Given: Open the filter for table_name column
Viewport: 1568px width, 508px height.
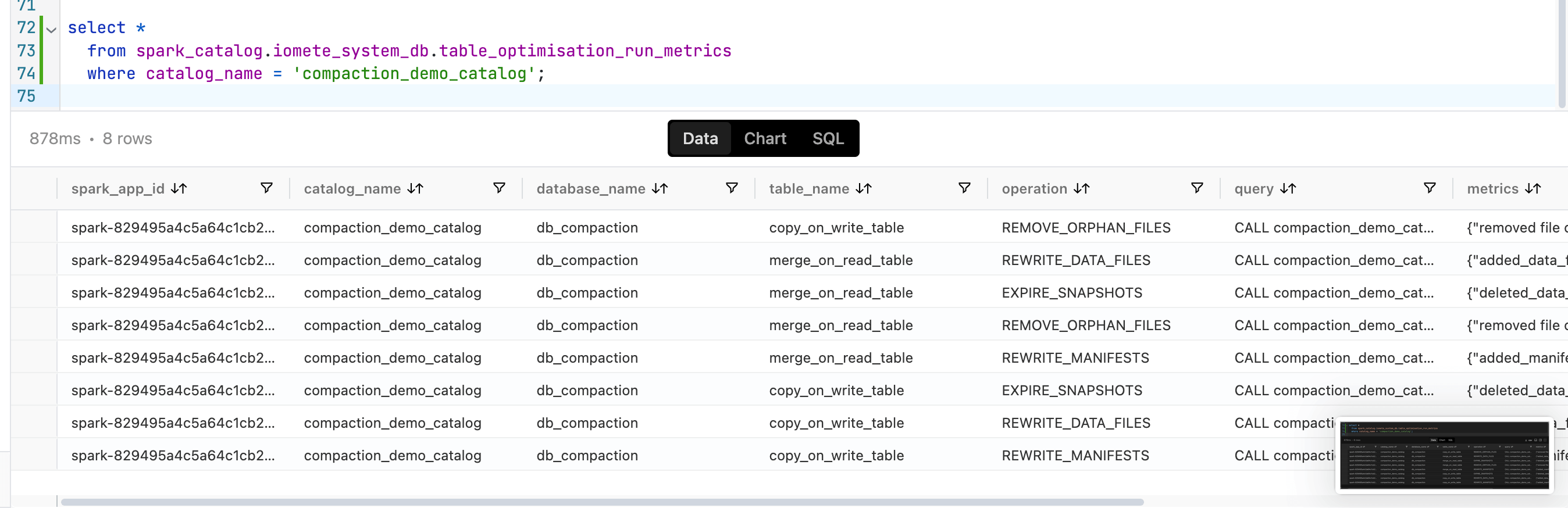Looking at the screenshot, I should [965, 188].
